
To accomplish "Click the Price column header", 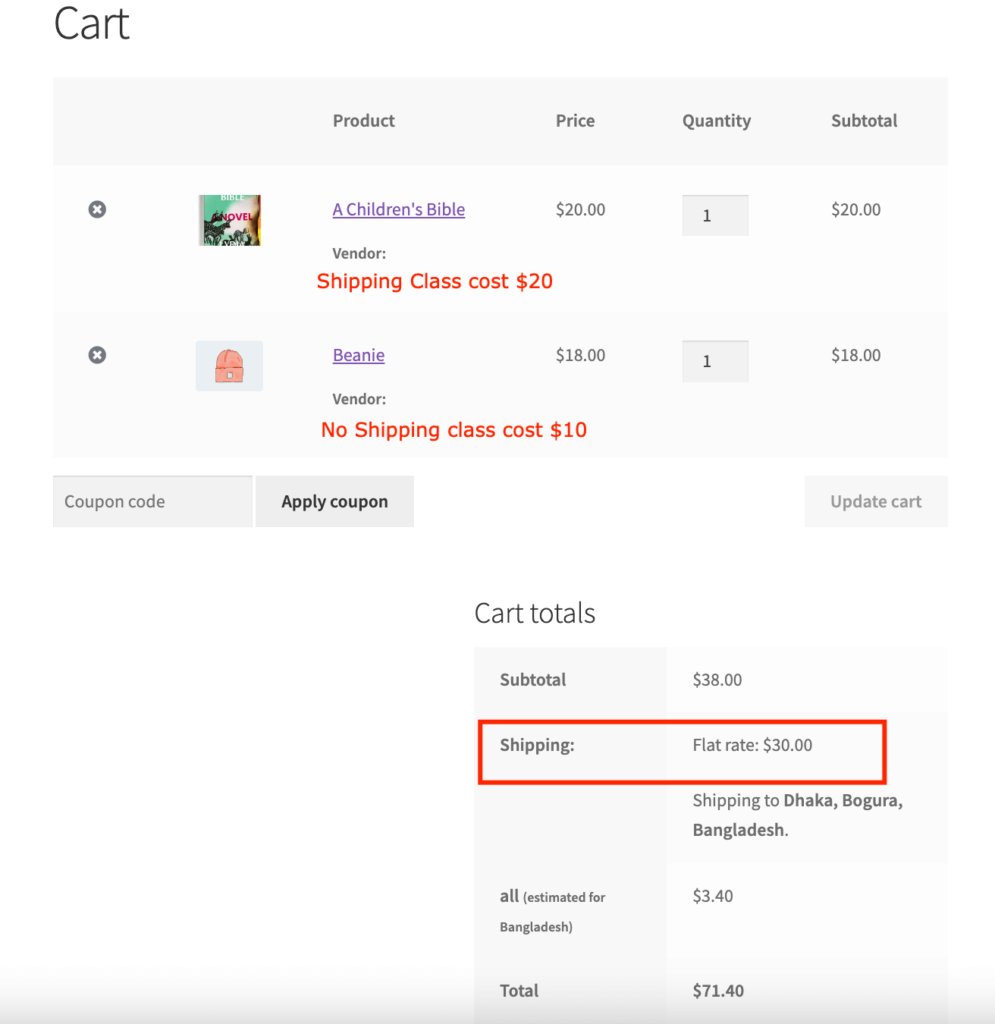I will point(575,121).
